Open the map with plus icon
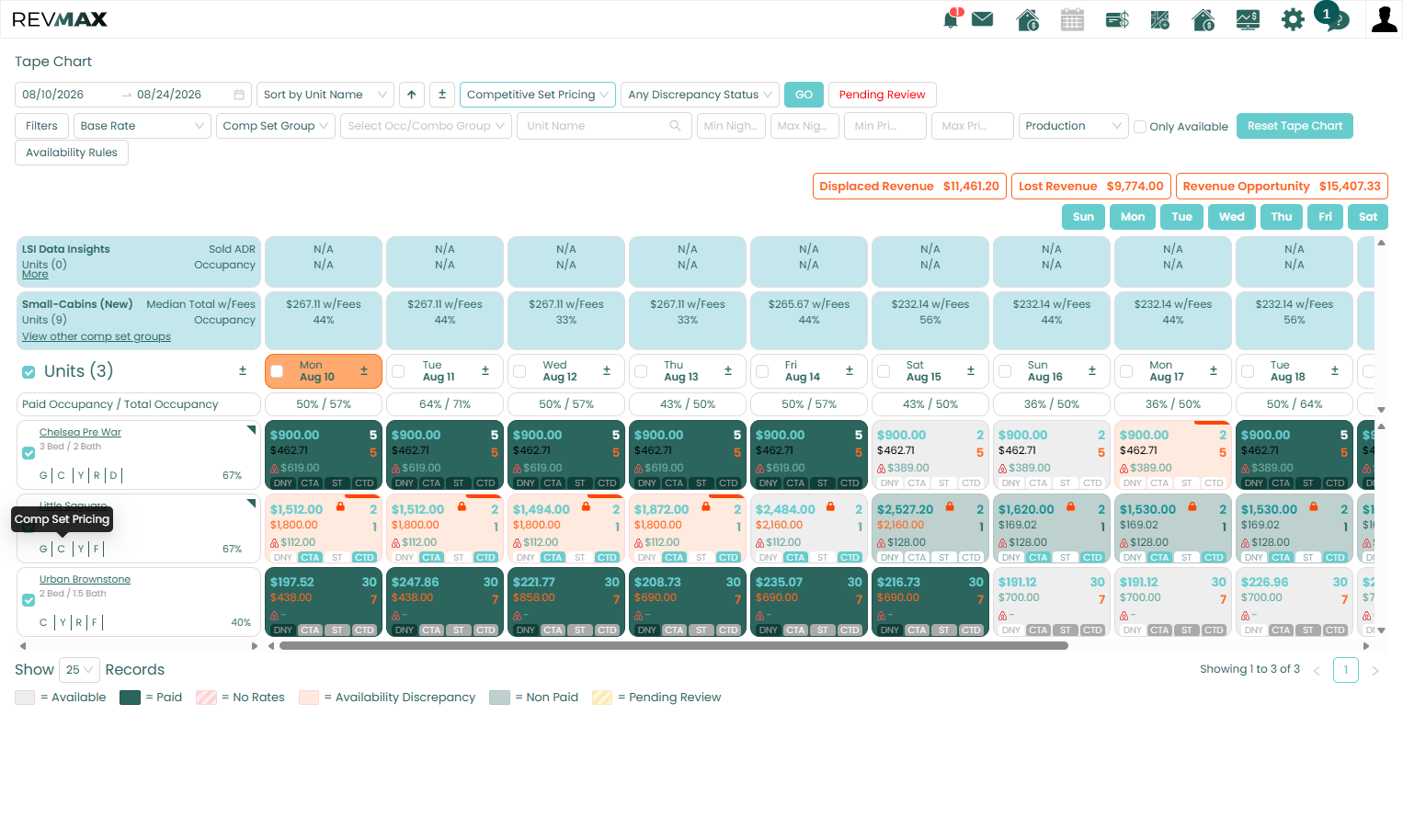Image resolution: width=1403 pixels, height=840 pixels. 1160,19
